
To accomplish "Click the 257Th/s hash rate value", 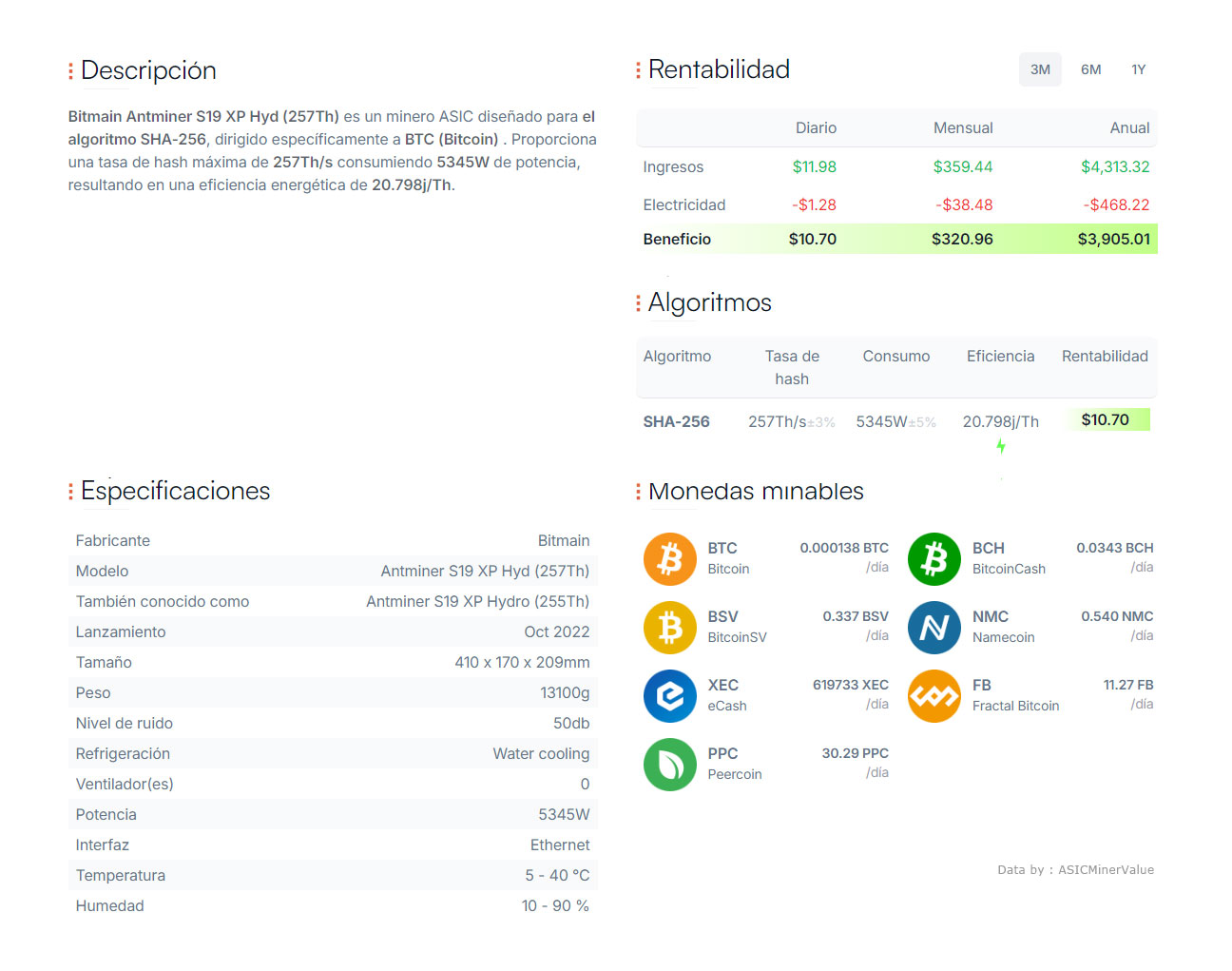I will (x=777, y=421).
